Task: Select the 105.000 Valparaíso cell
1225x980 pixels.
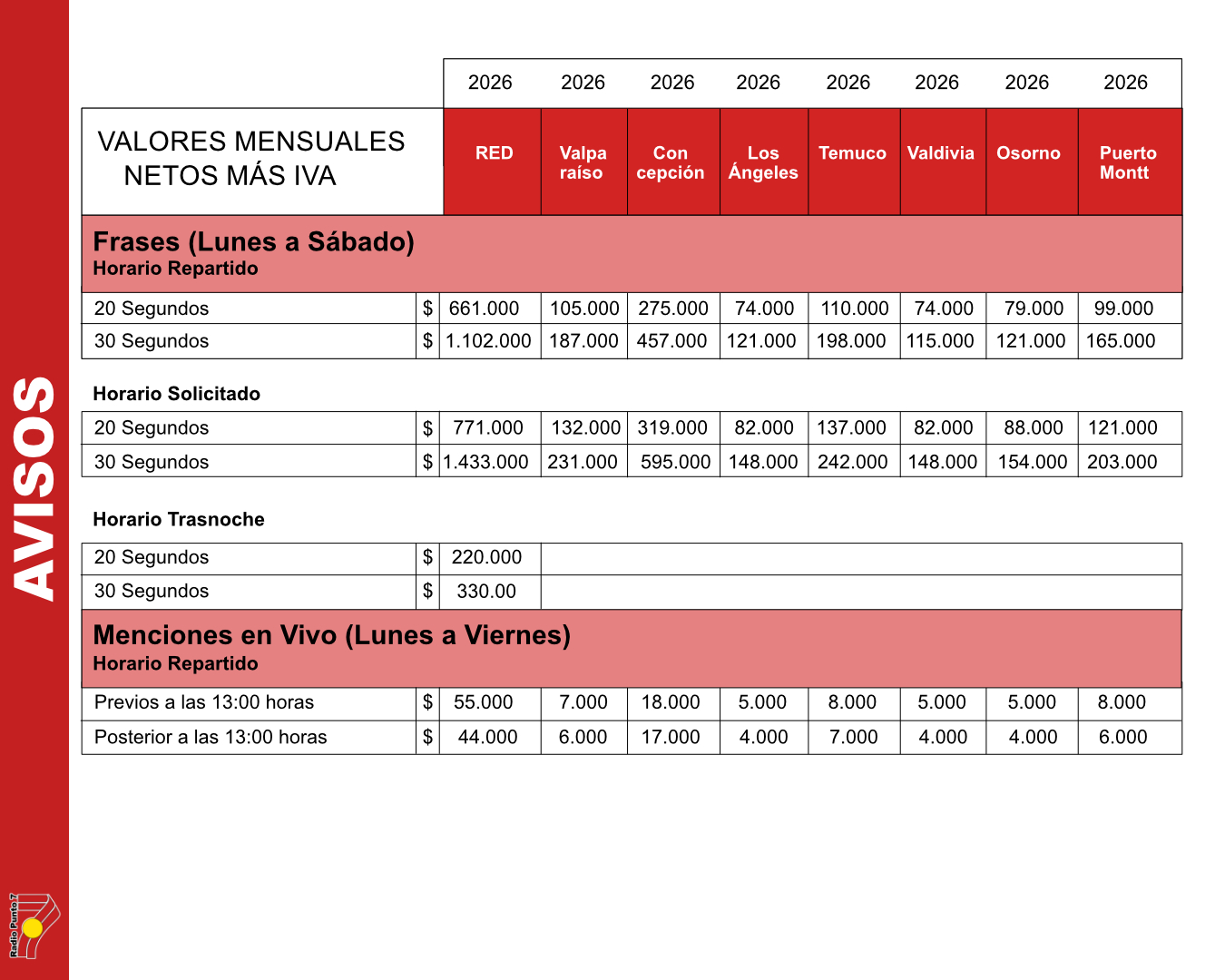Action: tap(583, 309)
